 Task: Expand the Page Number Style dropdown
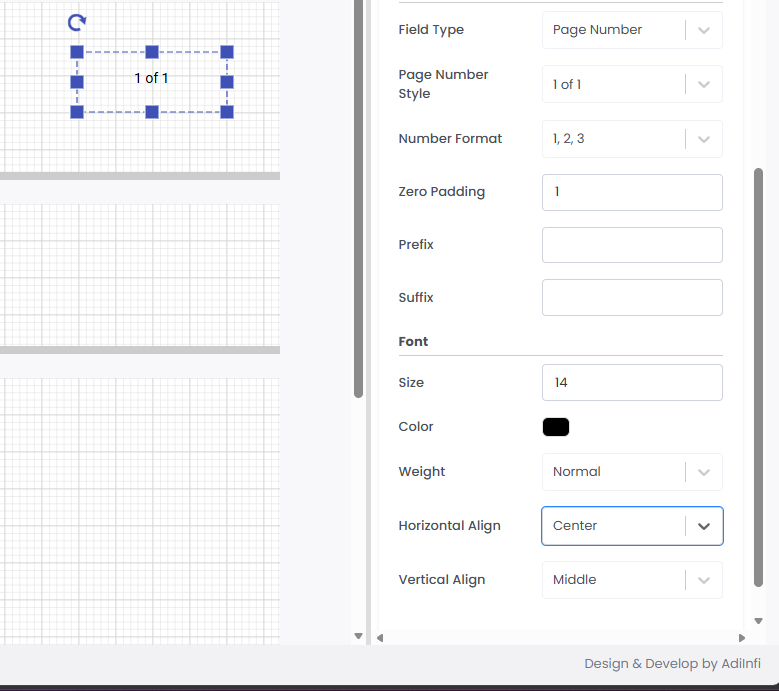click(x=631, y=85)
